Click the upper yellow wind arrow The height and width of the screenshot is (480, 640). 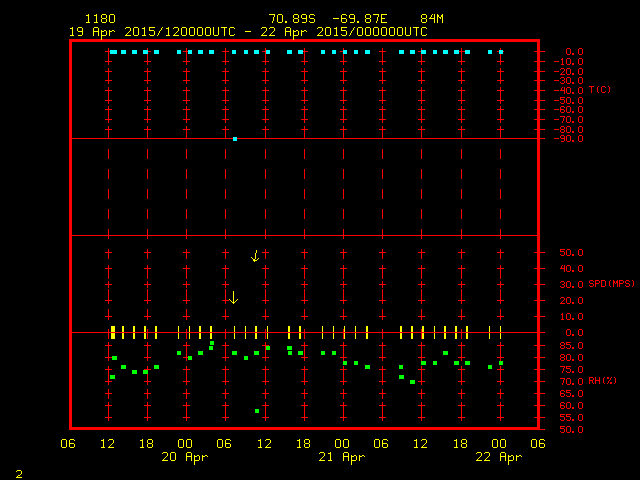[x=255, y=256]
